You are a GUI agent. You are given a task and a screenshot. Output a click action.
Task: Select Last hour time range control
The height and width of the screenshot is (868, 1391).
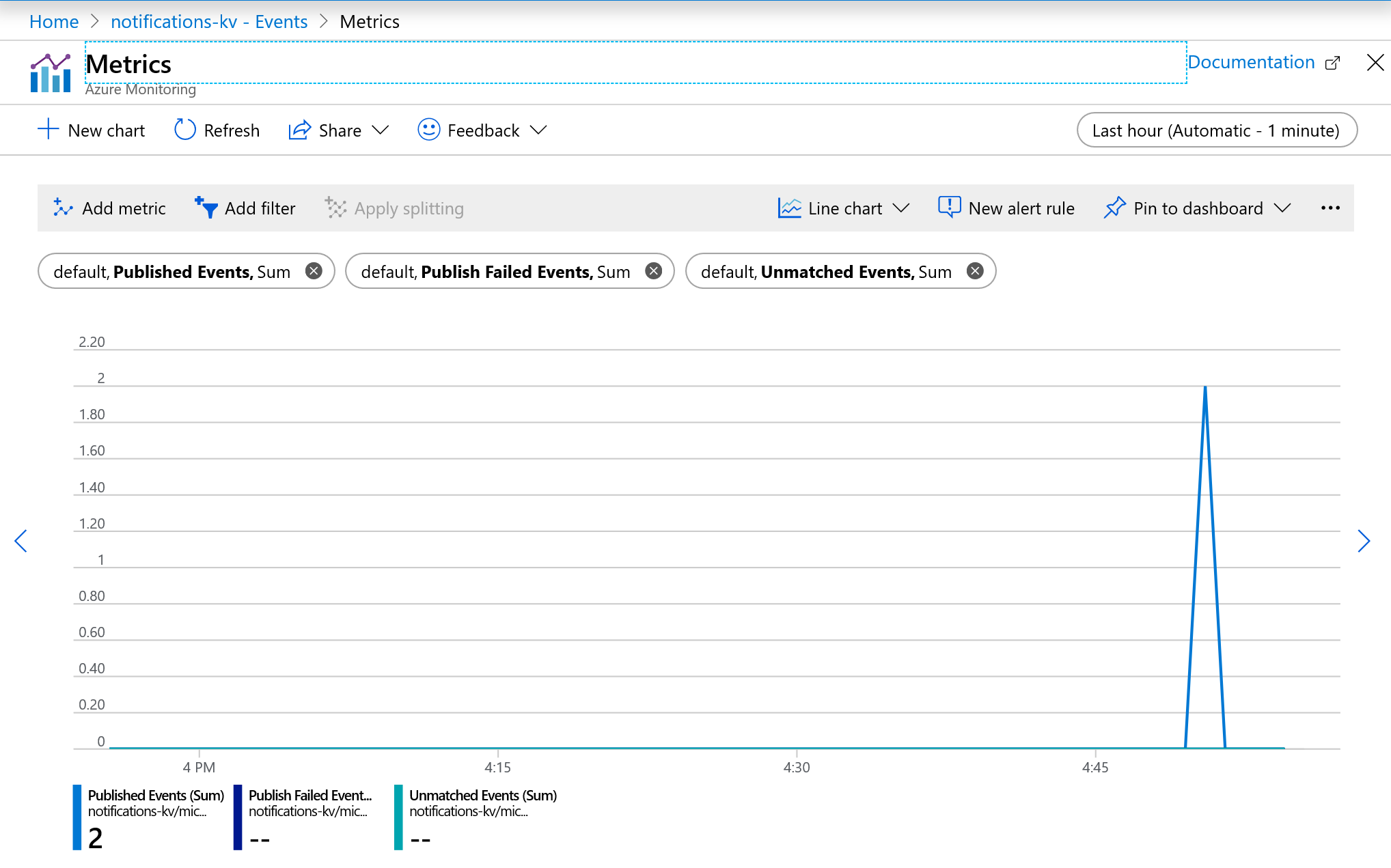pyautogui.click(x=1215, y=131)
